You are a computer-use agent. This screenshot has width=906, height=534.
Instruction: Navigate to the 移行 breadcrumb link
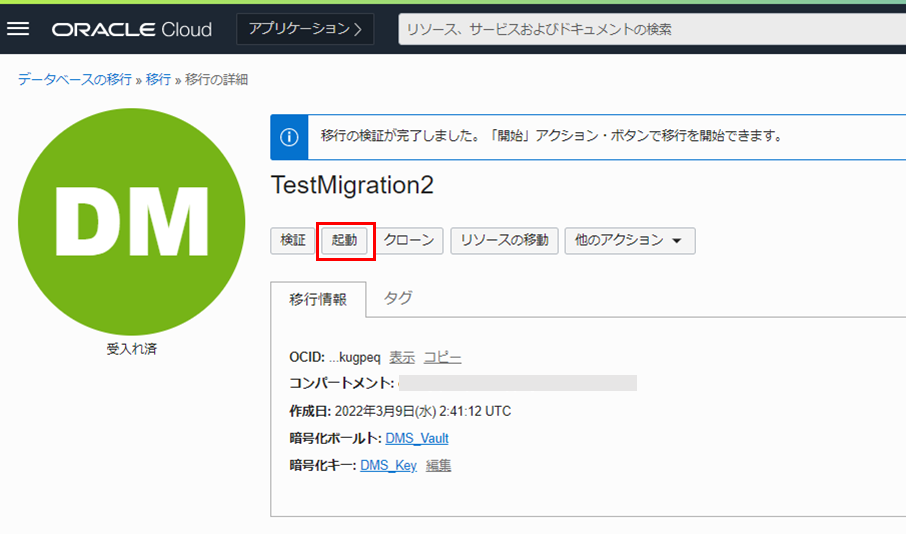[158, 79]
